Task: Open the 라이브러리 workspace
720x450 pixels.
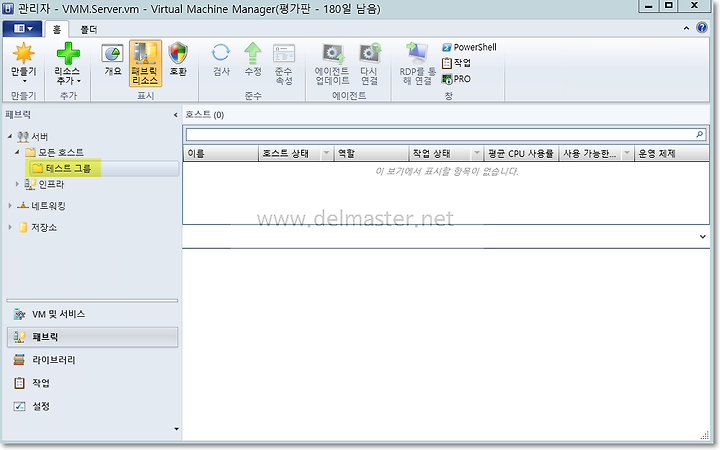Action: coord(44,360)
